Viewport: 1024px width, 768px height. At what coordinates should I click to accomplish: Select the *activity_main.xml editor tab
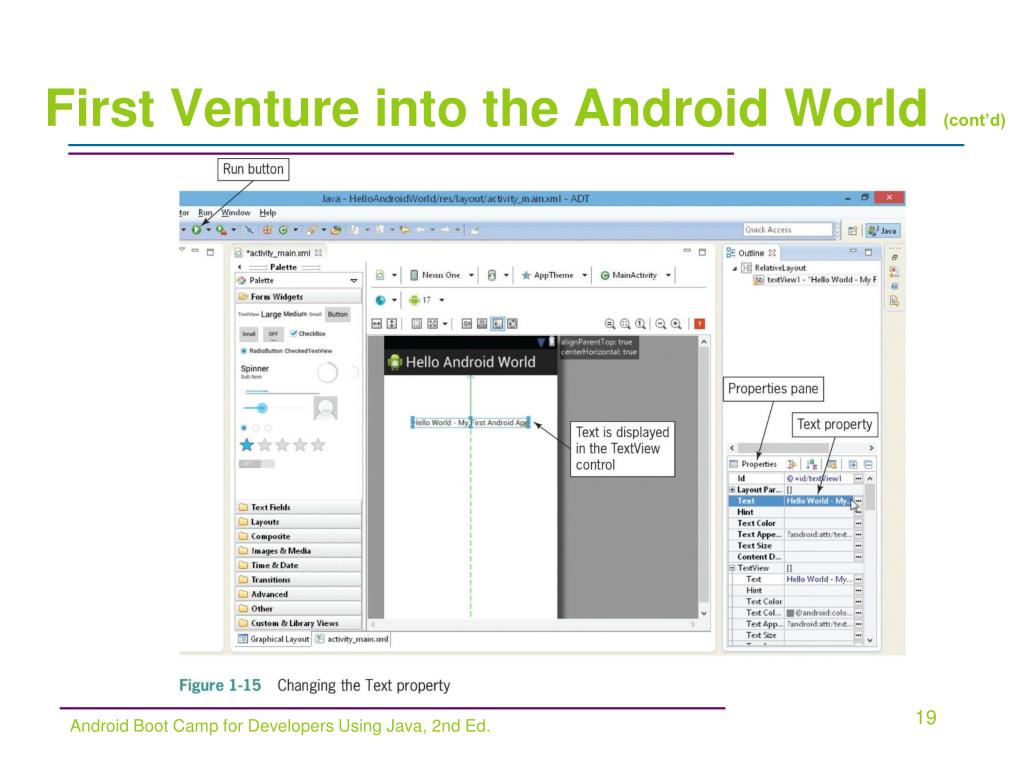pyautogui.click(x=278, y=253)
